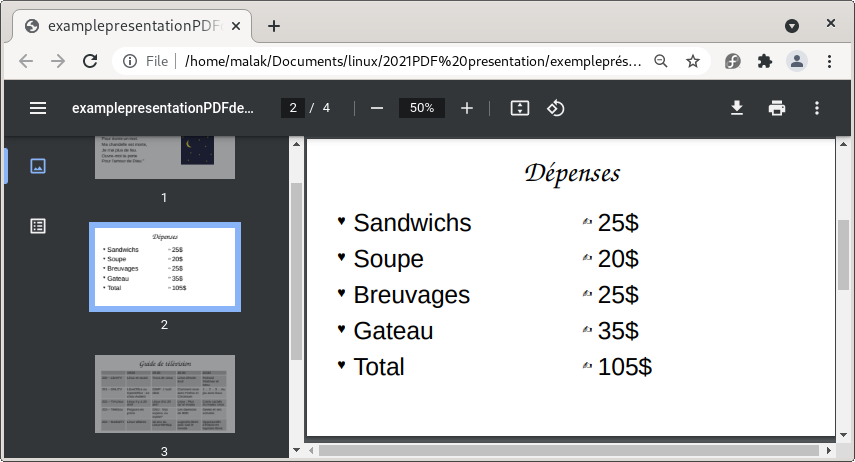Click the file path address bar
Viewport: 855px width, 462px height.
point(413,61)
